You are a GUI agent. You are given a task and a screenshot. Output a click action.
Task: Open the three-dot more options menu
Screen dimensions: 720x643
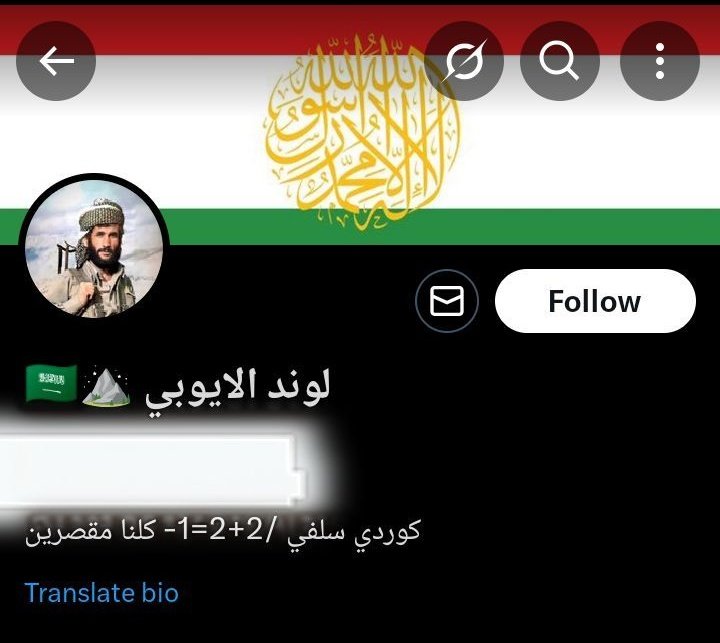pyautogui.click(x=660, y=61)
